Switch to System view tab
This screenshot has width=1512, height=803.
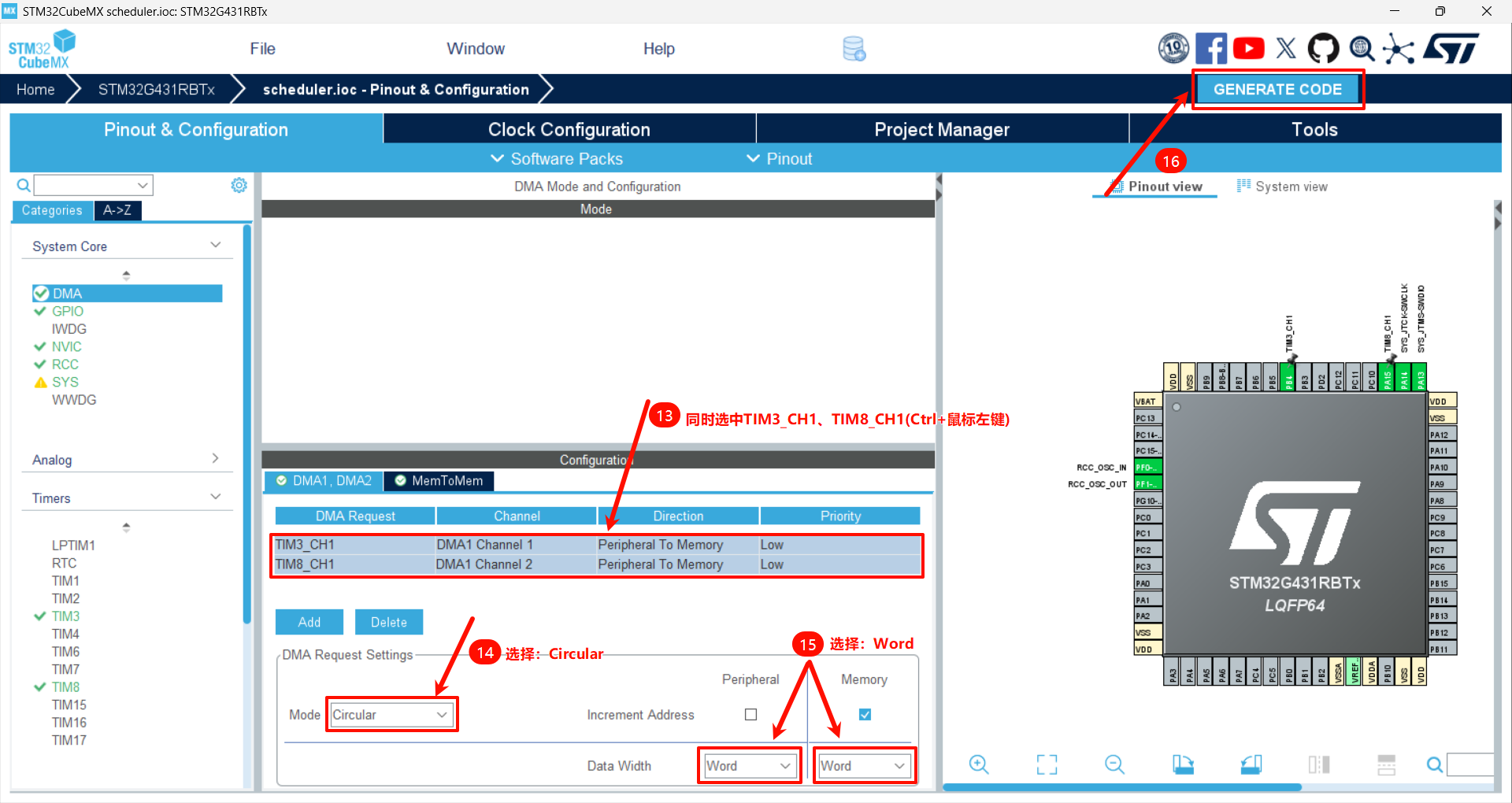(1282, 187)
